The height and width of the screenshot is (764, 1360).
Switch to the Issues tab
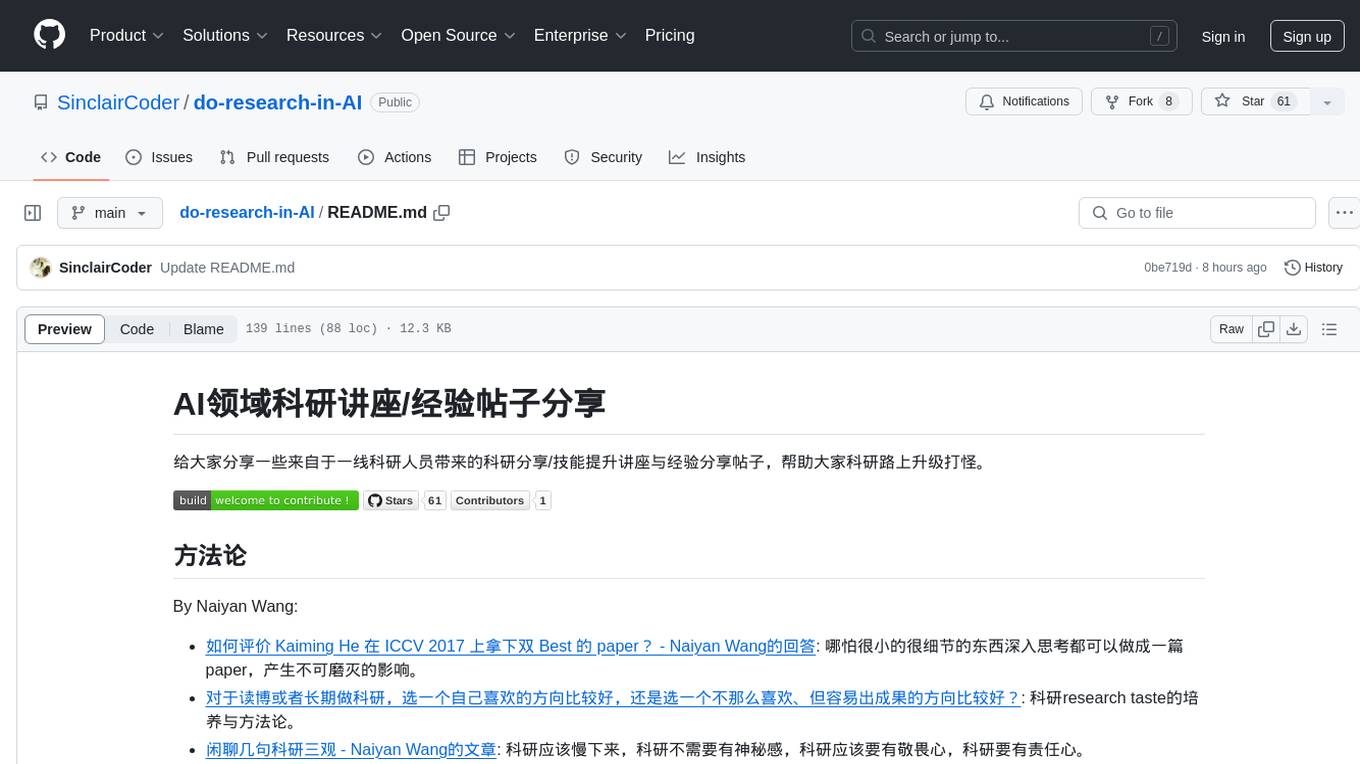pos(159,157)
